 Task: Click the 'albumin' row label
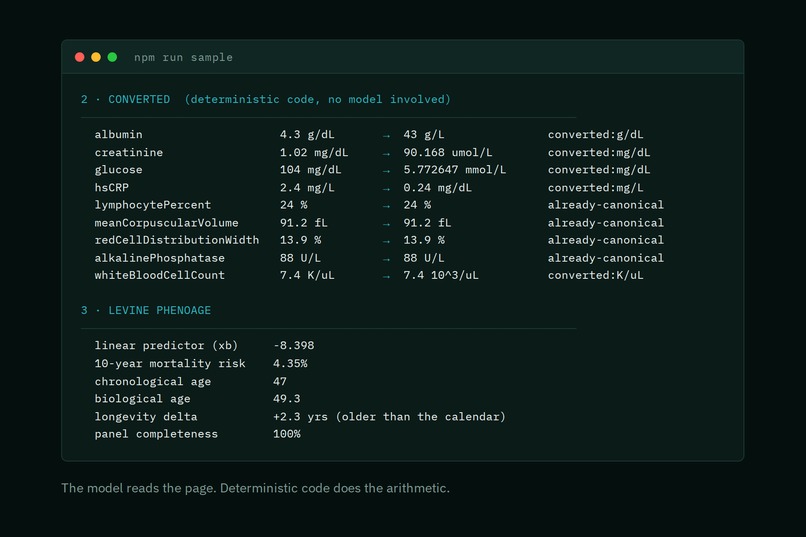pos(118,135)
